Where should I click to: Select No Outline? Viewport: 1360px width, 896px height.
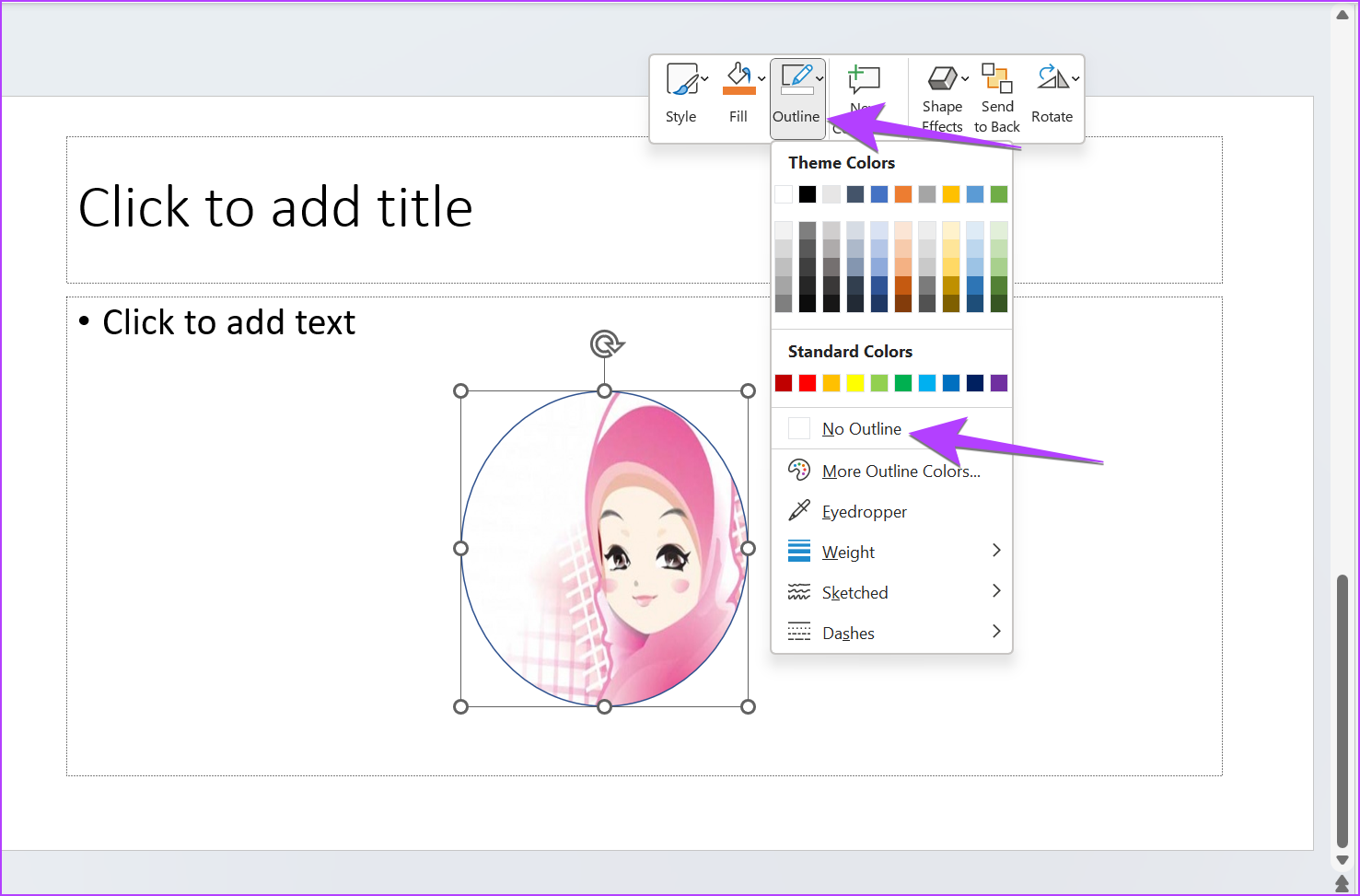(x=861, y=428)
